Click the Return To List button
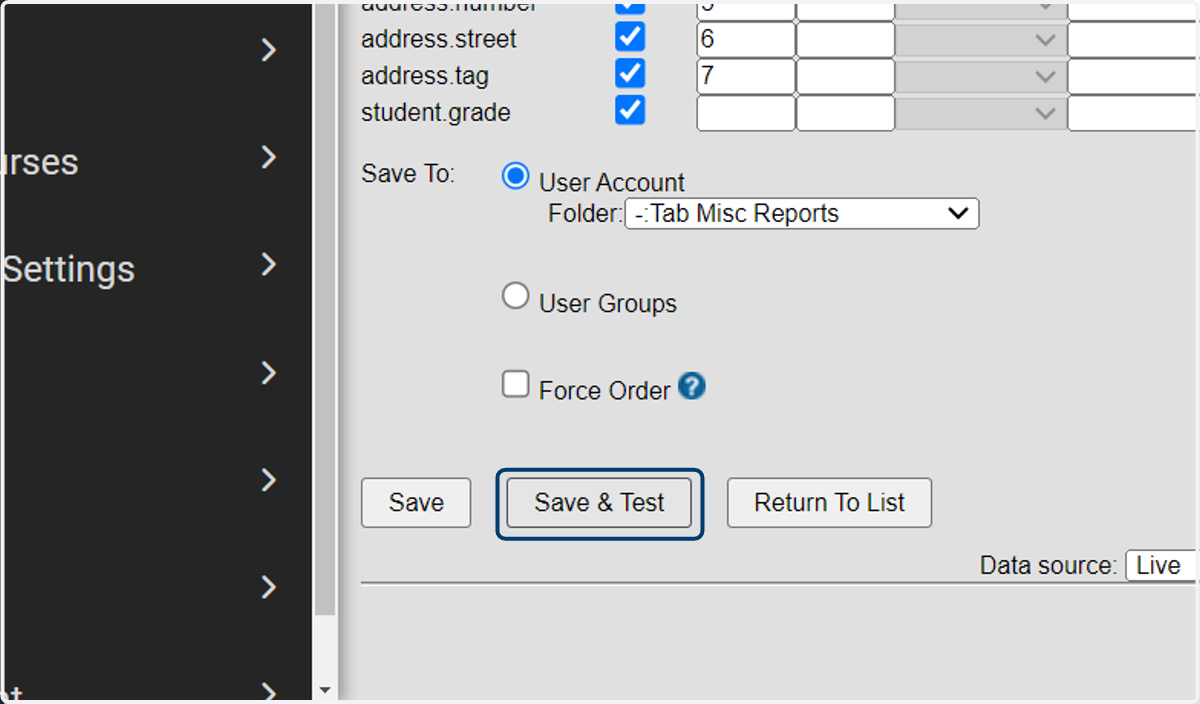Viewport: 1200px width, 704px height. click(x=829, y=502)
